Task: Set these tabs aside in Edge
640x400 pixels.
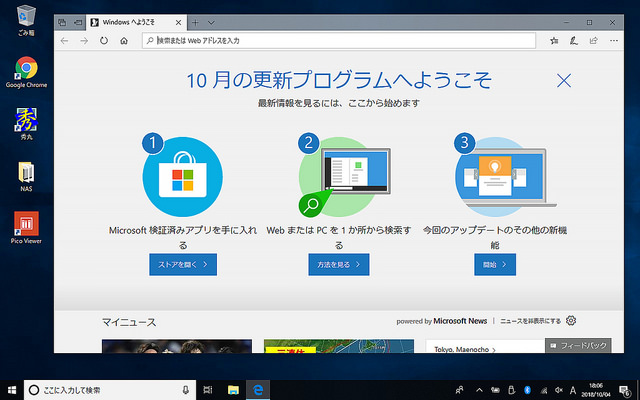Action: point(78,22)
